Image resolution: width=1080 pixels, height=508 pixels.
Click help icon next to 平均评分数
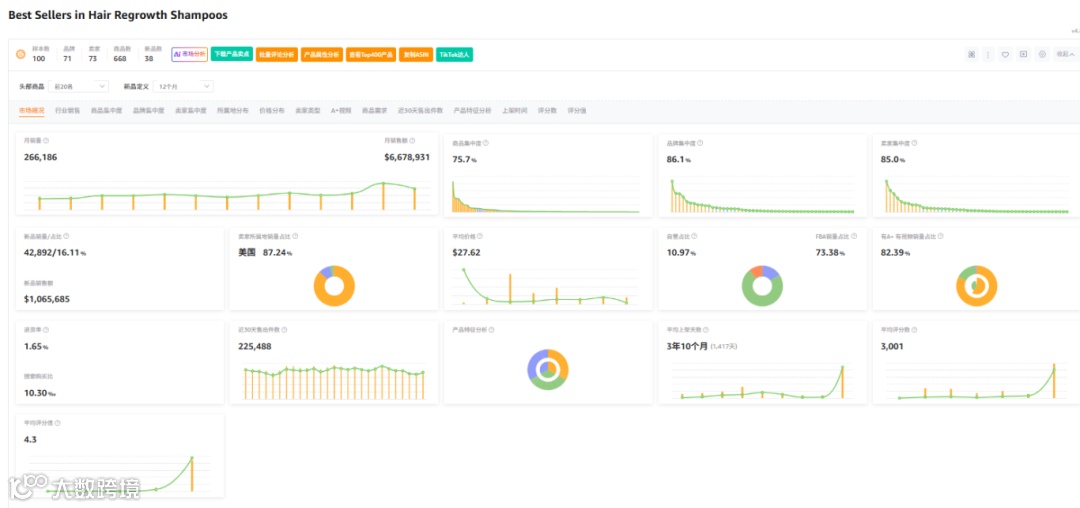click(x=915, y=330)
